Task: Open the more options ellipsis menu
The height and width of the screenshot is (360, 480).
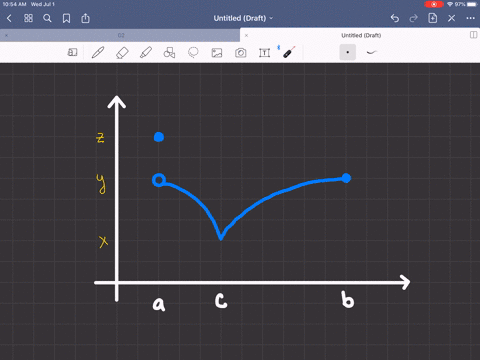Action: point(470,18)
